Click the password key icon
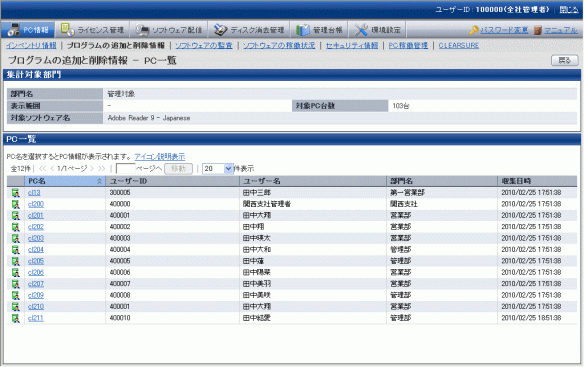 (x=474, y=30)
